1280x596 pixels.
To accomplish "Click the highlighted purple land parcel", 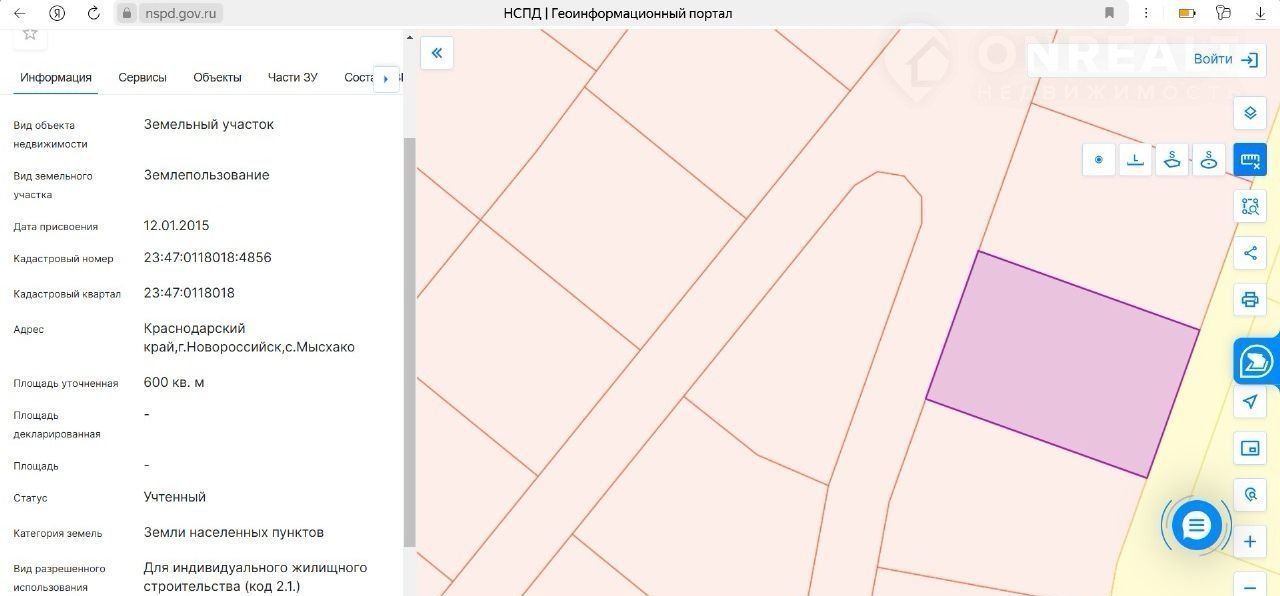I will [1062, 364].
